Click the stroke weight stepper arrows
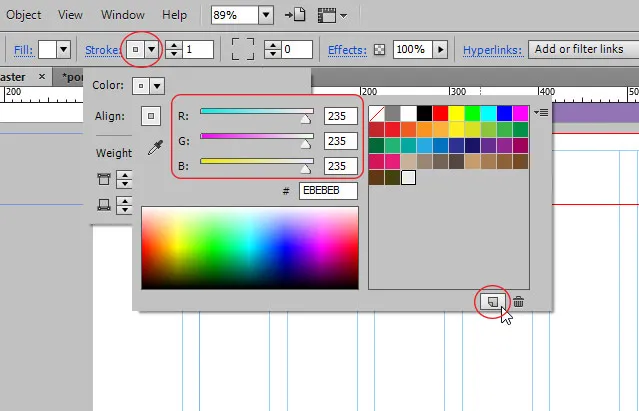This screenshot has width=639, height=411. click(x=173, y=49)
